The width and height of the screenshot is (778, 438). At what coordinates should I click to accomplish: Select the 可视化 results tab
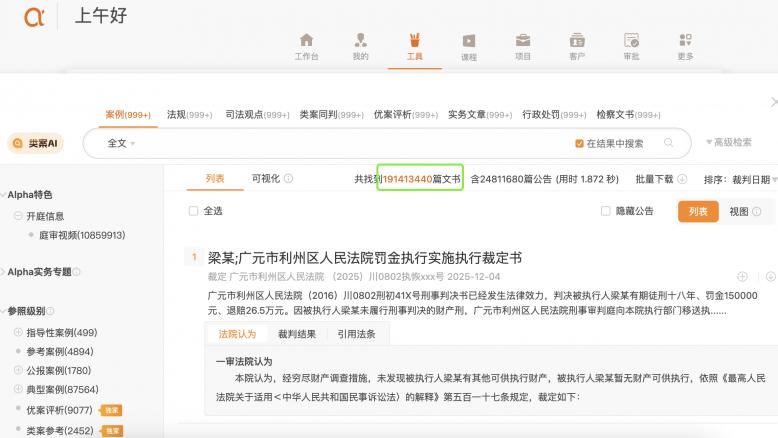[265, 179]
